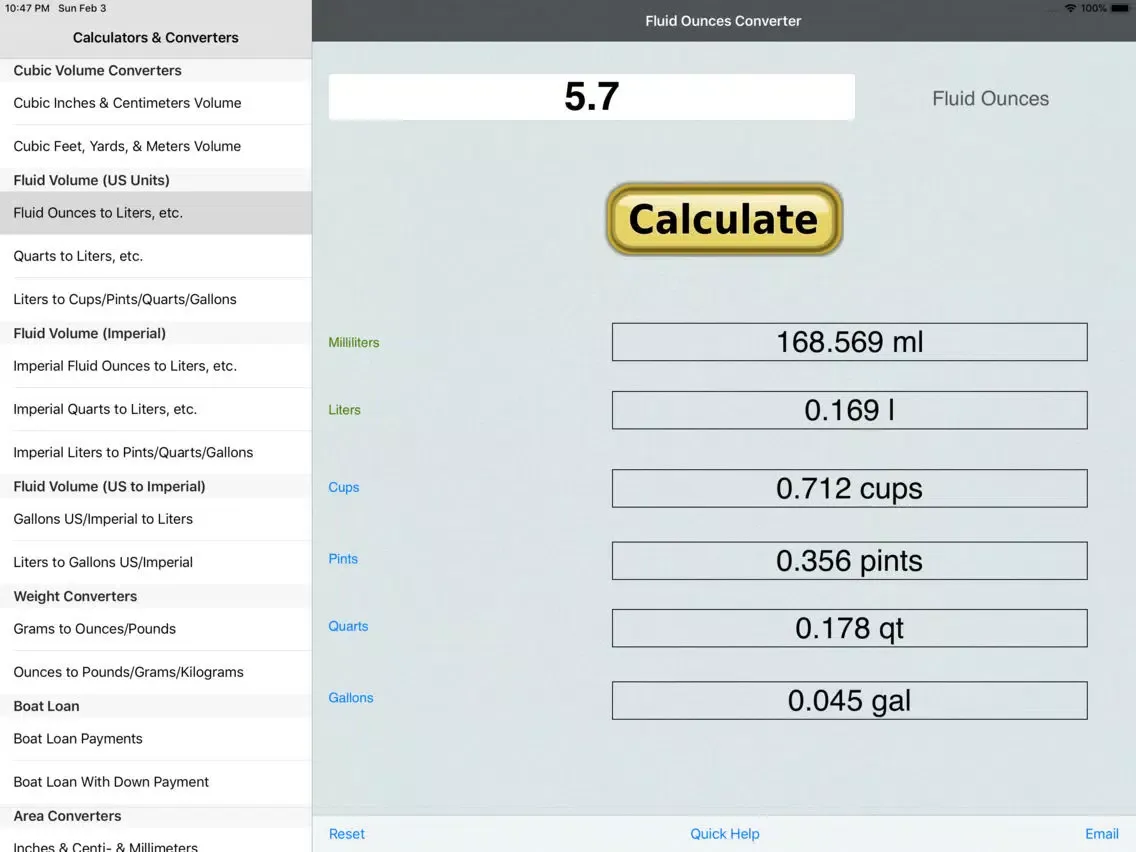Click the Quarts label
The image size is (1136, 852).
pos(348,627)
